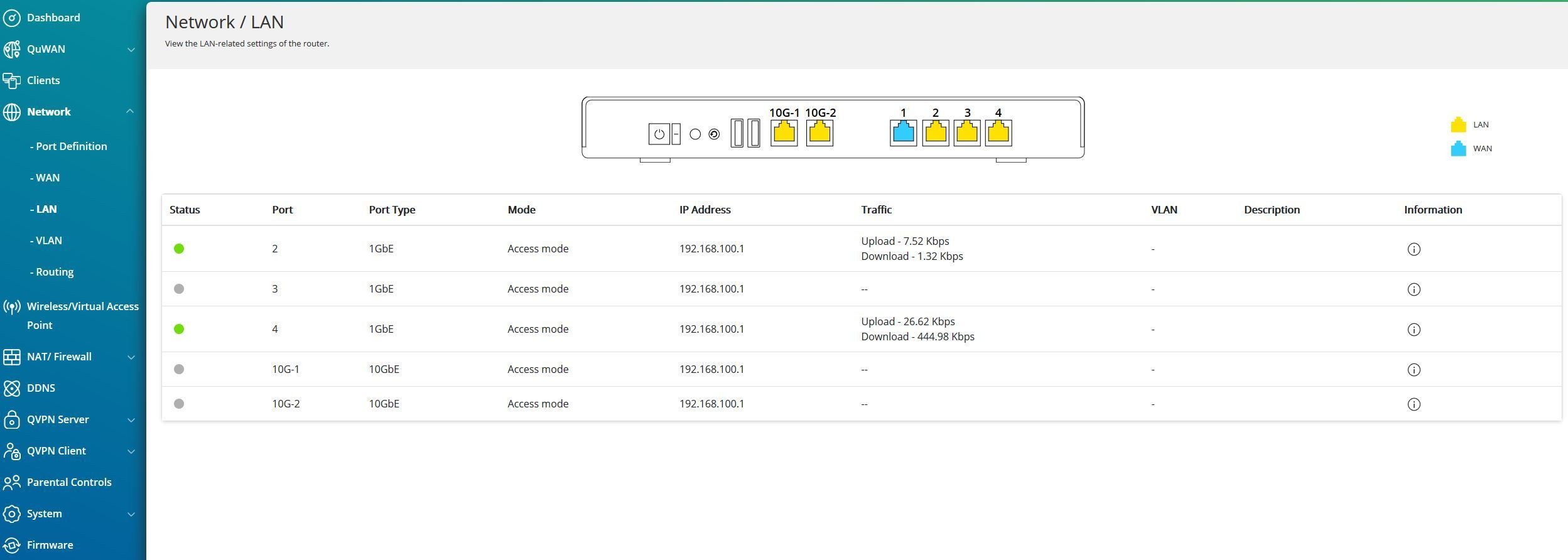Click the Port Type column header
1568x560 pixels.
click(x=392, y=210)
